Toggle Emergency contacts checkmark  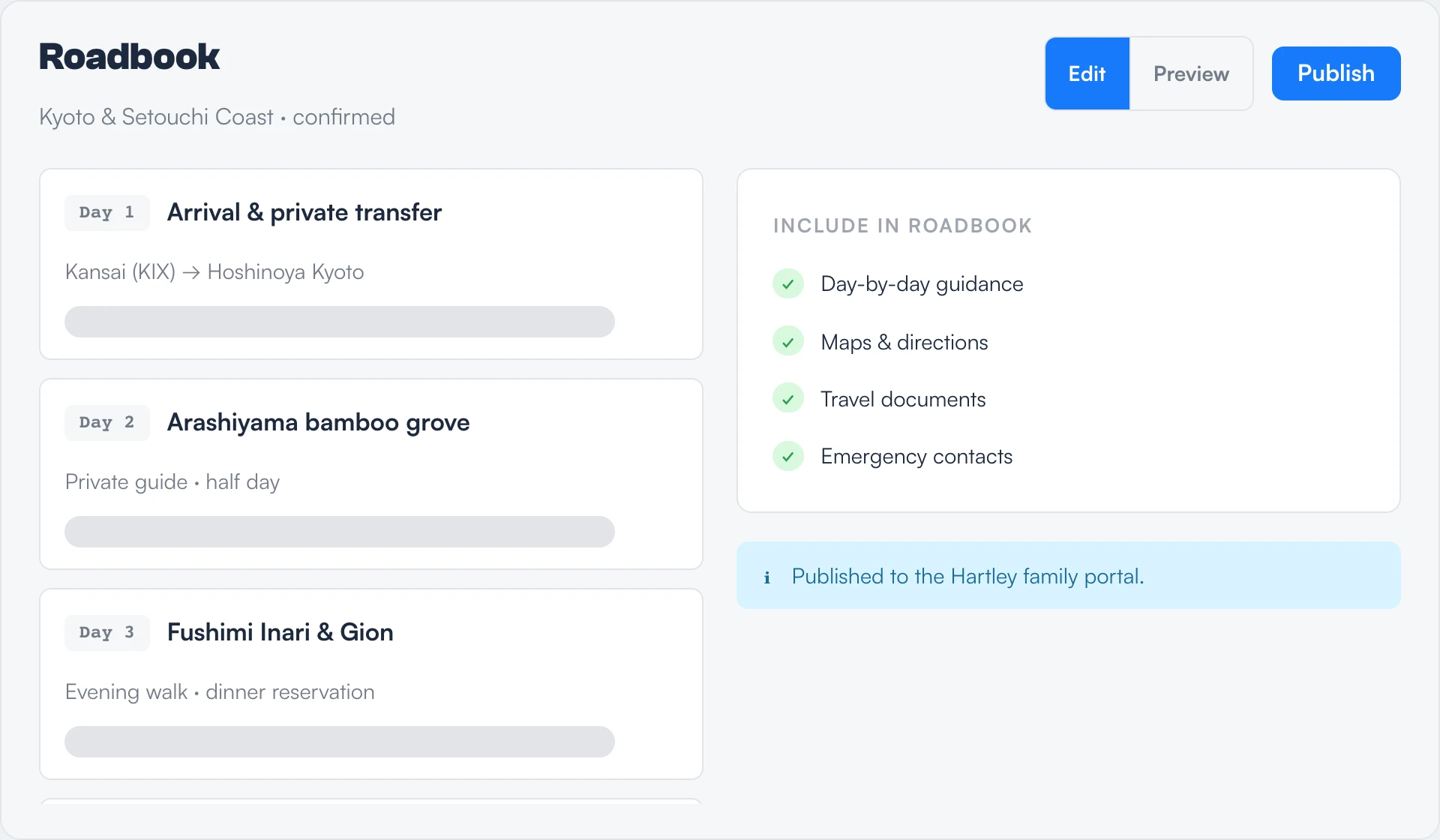(788, 457)
